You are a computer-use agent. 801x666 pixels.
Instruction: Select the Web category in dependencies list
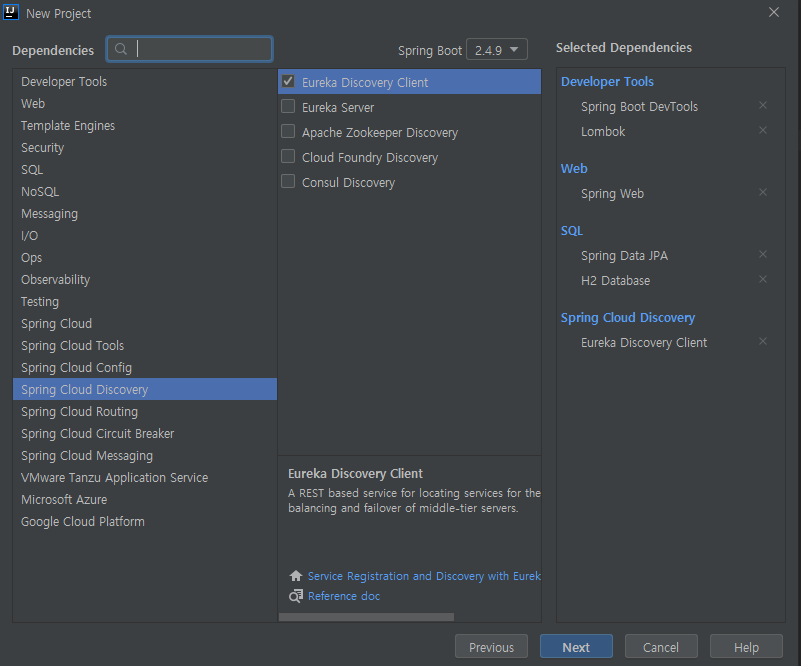pyautogui.click(x=145, y=104)
